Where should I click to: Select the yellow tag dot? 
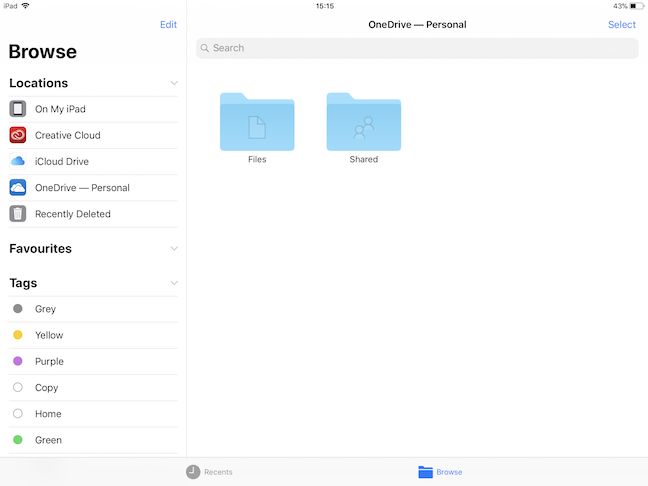click(18, 335)
